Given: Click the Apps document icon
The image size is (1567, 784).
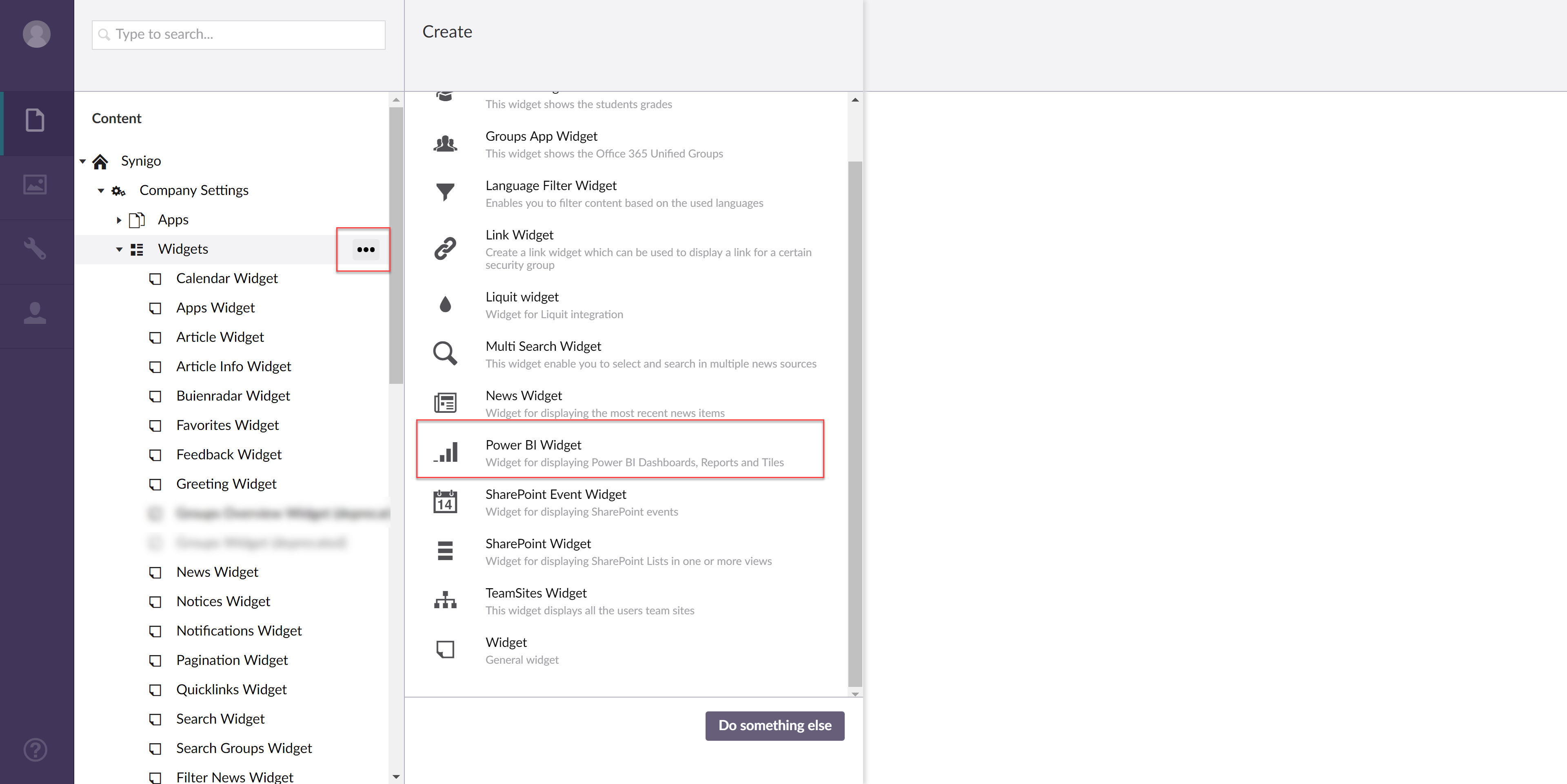Looking at the screenshot, I should pyautogui.click(x=137, y=219).
